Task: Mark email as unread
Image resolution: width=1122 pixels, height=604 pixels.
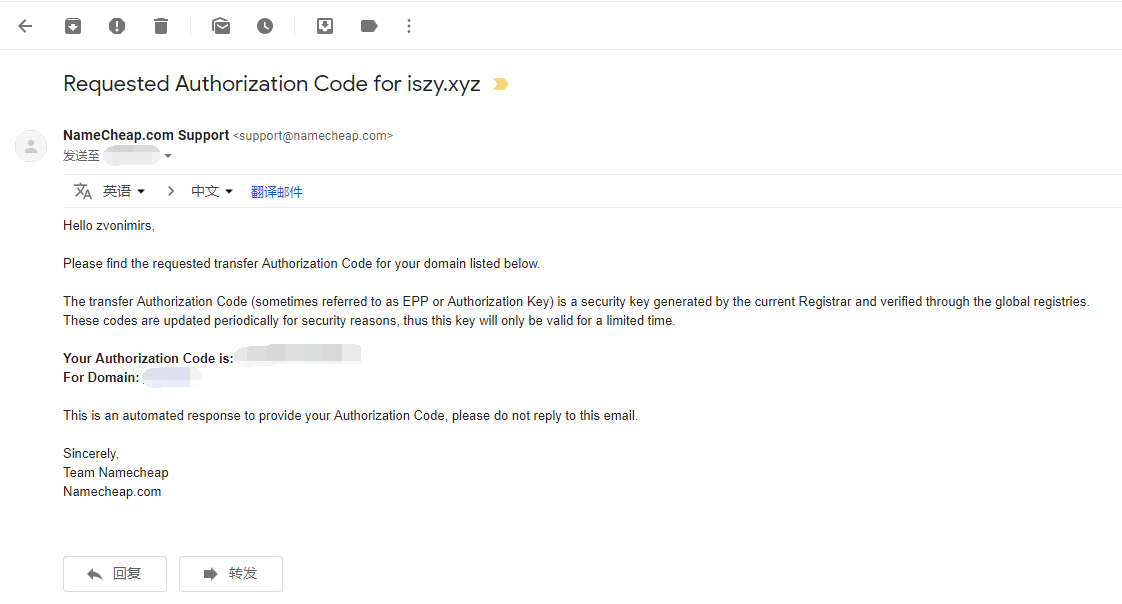Action: (x=221, y=26)
